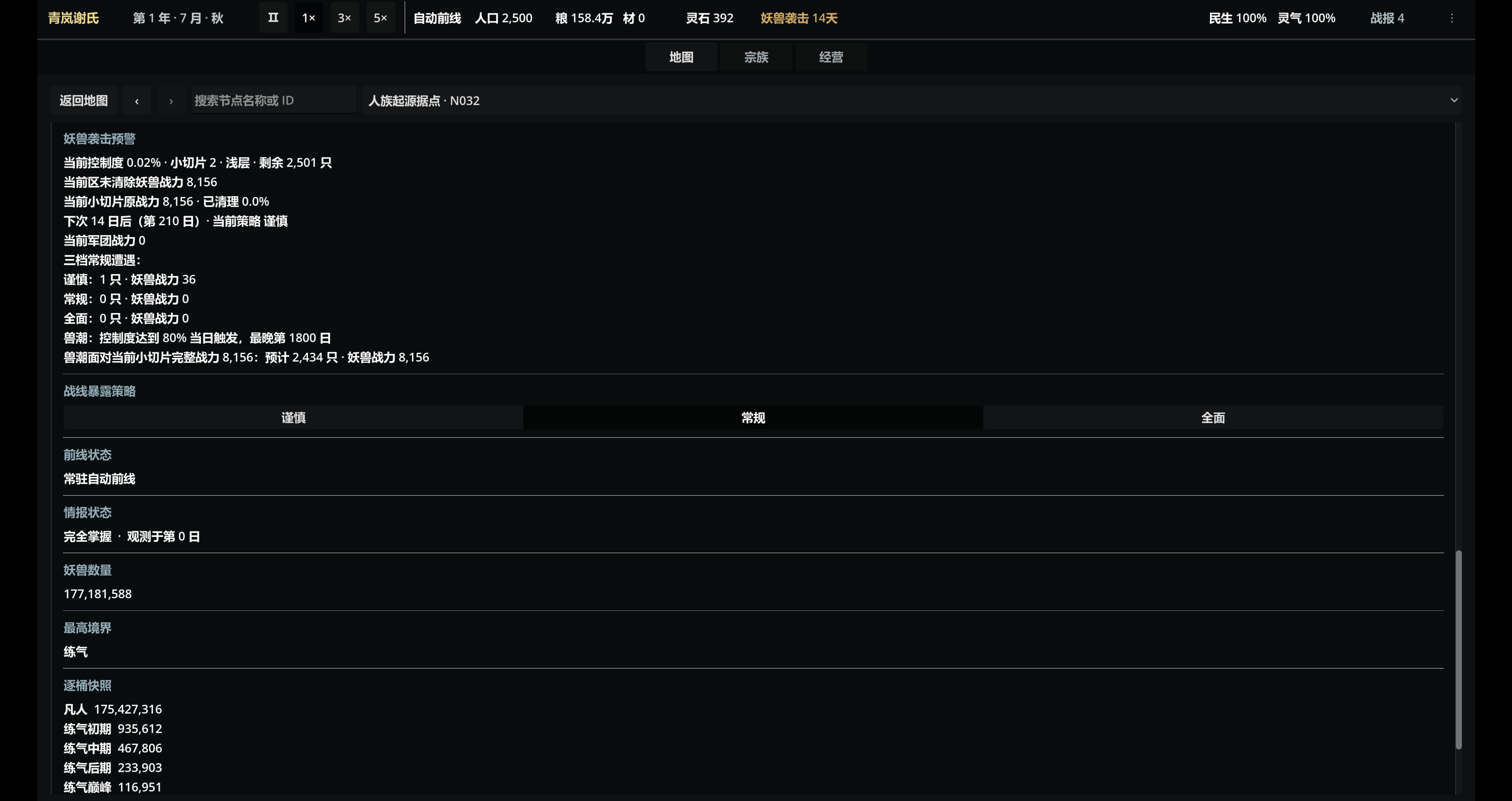Click the 练气初期 935,612 row
Image resolution: width=1512 pixels, height=801 pixels.
pyautogui.click(x=113, y=729)
